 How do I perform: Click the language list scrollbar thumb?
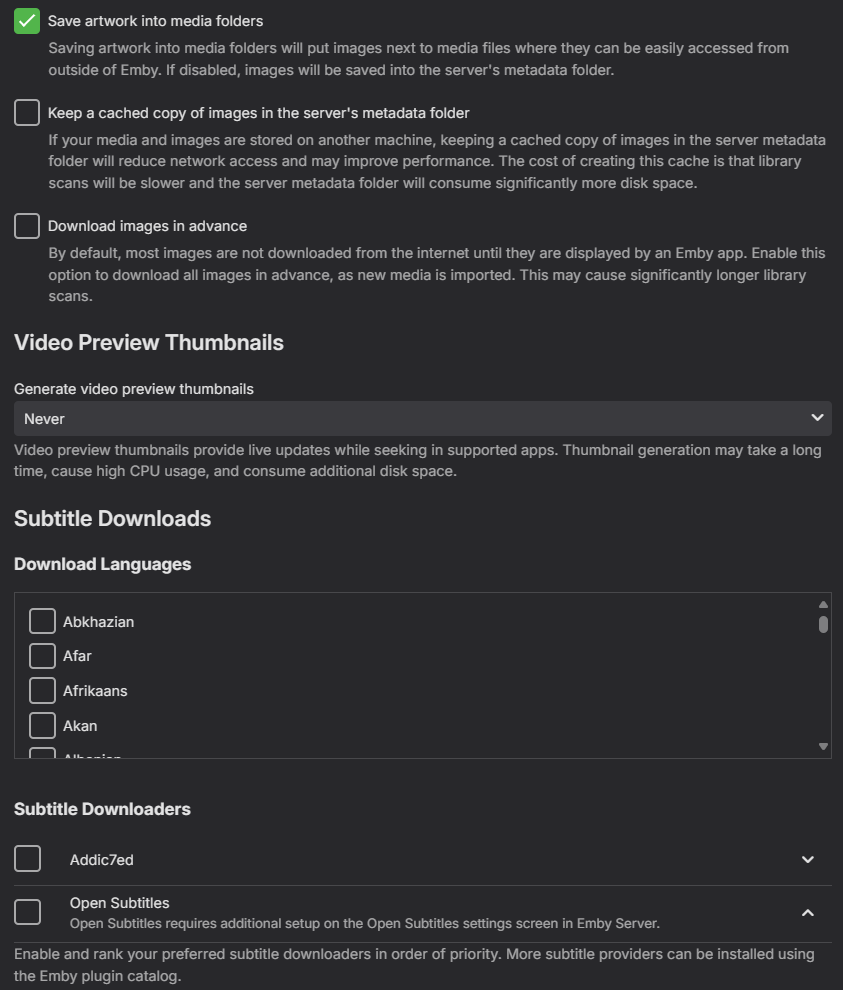(823, 625)
